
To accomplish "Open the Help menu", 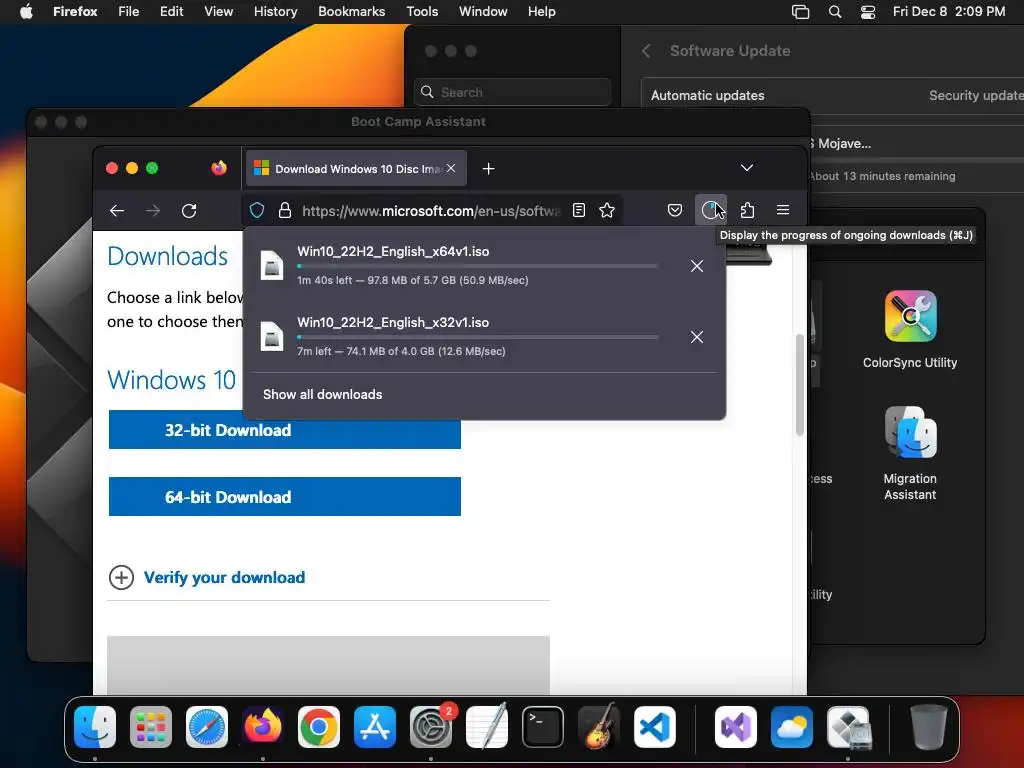I will 541,12.
